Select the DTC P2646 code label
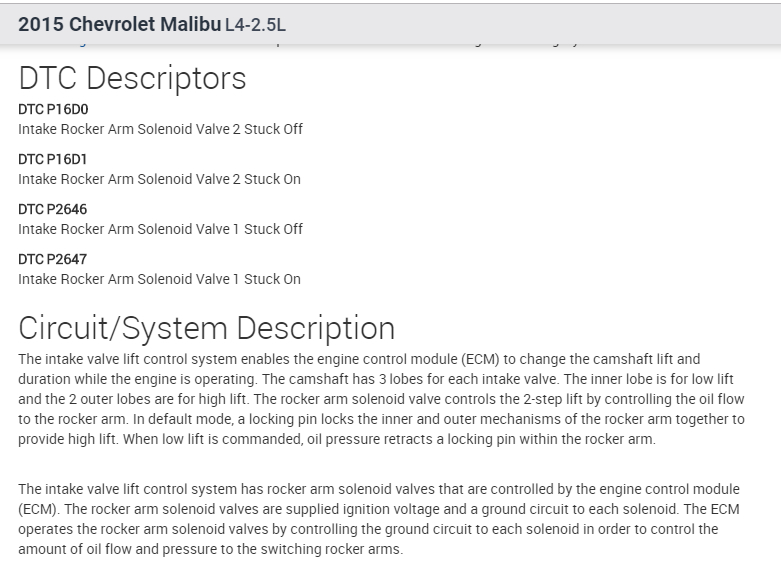This screenshot has height=570, width=781. (x=53, y=209)
